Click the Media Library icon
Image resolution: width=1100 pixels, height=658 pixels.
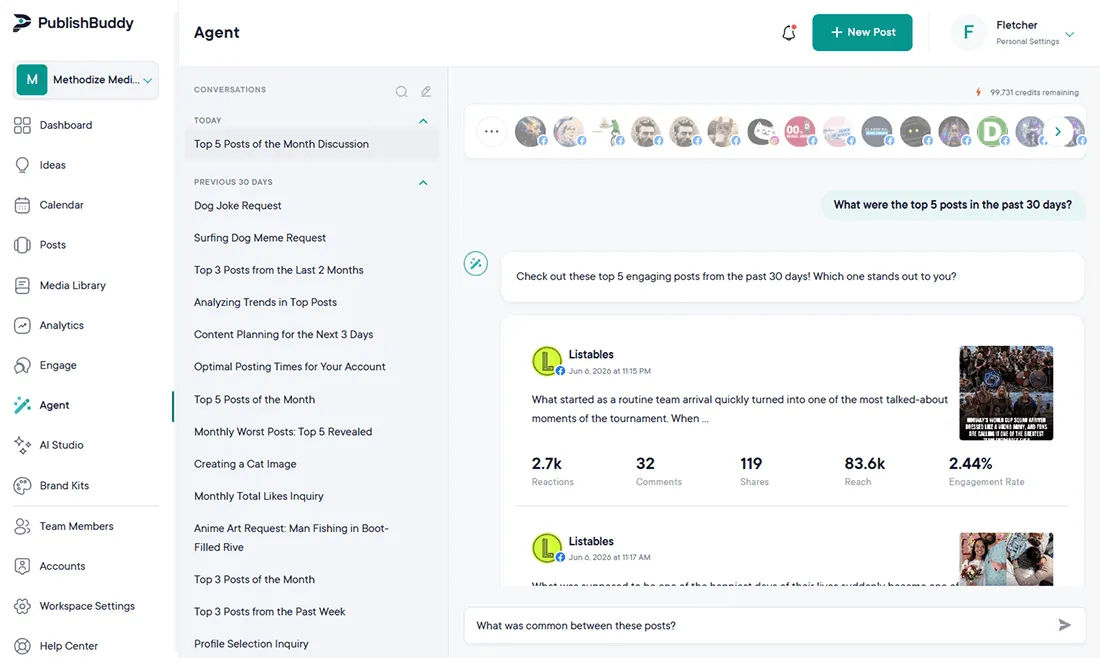point(22,286)
